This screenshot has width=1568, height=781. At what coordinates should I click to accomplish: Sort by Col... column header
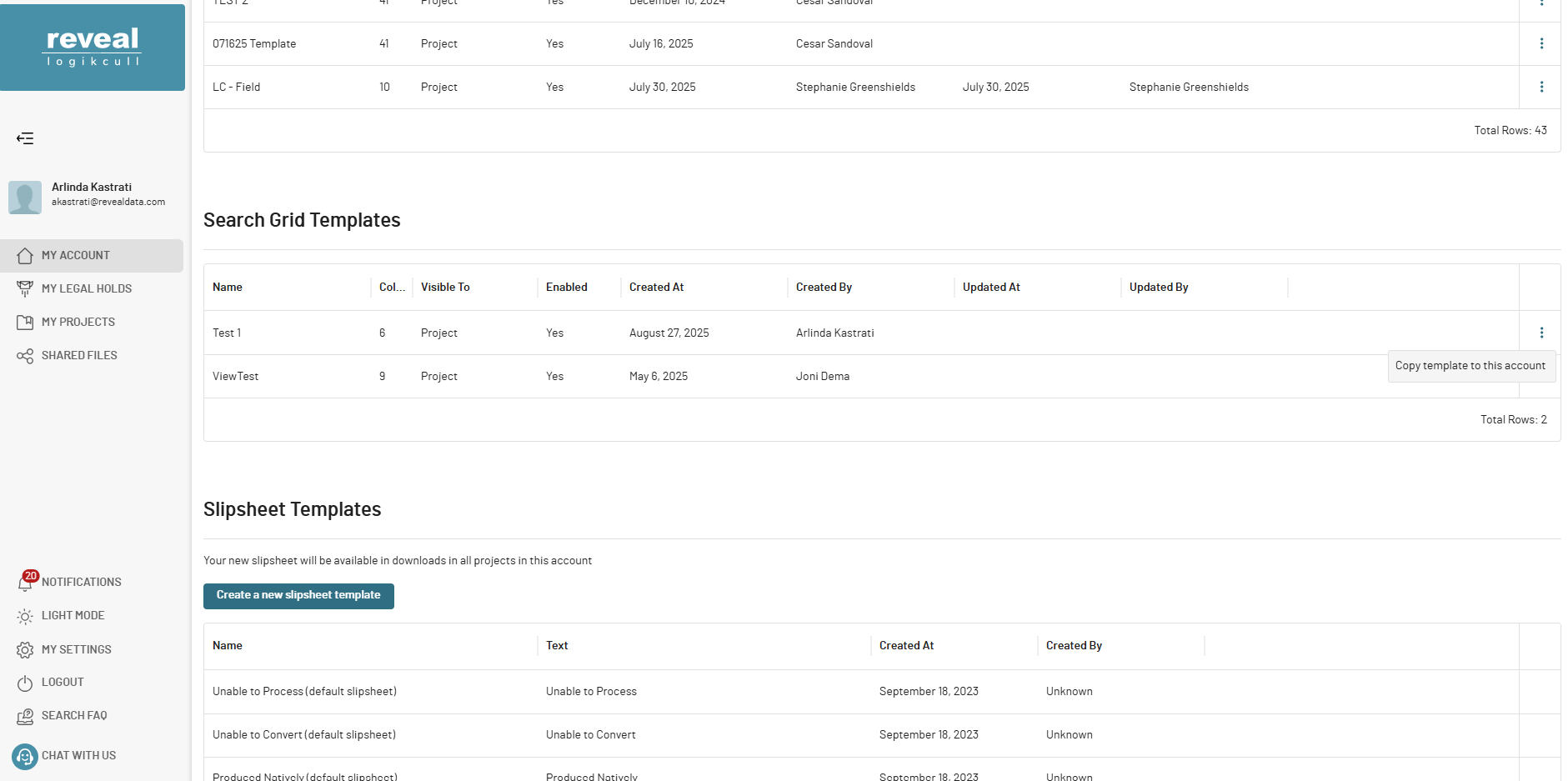click(392, 288)
